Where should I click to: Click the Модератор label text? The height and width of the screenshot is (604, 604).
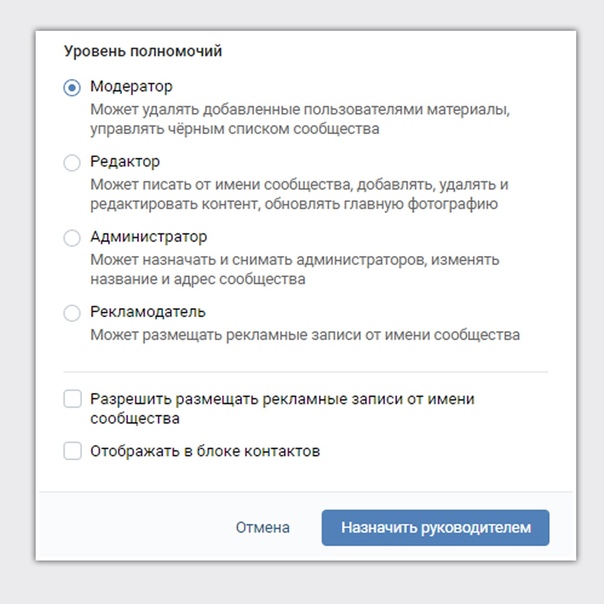click(131, 87)
